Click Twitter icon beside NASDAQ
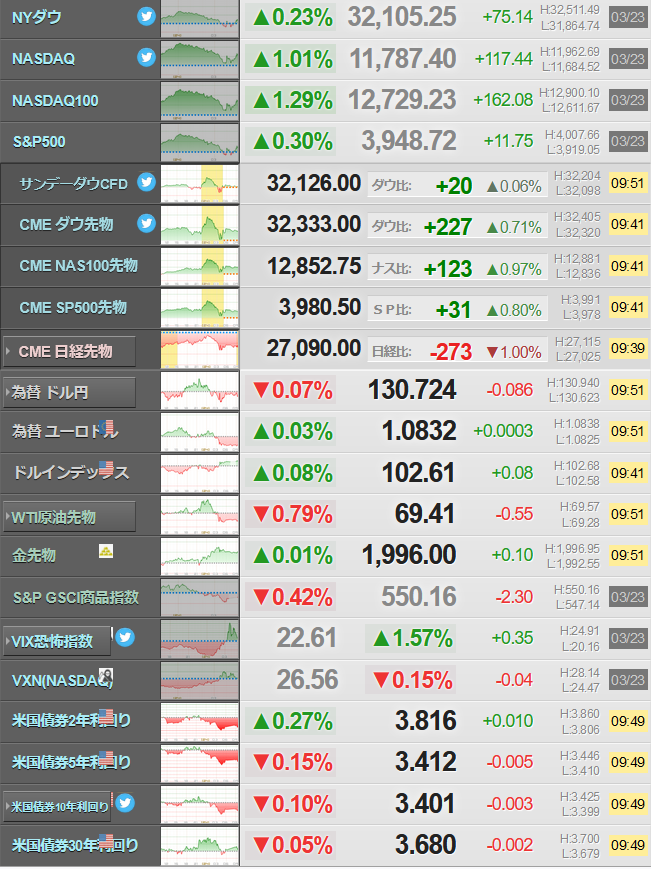This screenshot has height=869, width=651. point(146,57)
